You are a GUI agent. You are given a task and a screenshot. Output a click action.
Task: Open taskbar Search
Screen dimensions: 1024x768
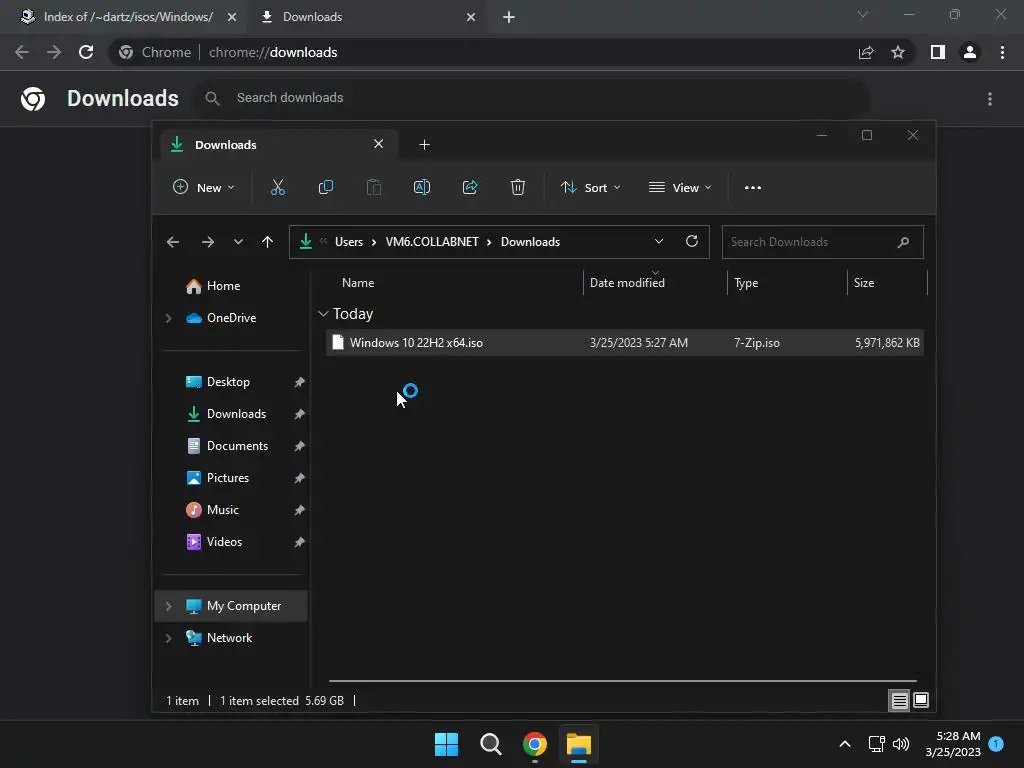pos(490,744)
